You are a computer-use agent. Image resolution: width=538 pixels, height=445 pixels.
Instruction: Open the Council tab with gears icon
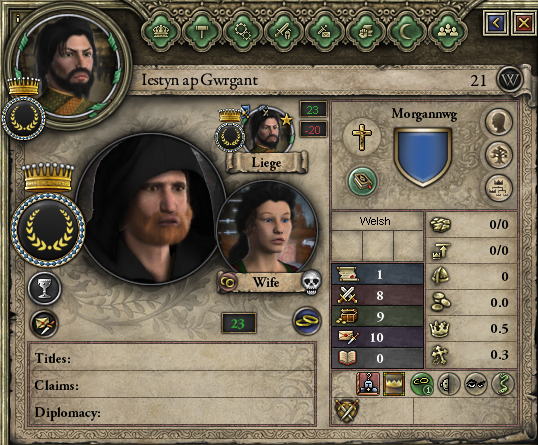pos(243,32)
